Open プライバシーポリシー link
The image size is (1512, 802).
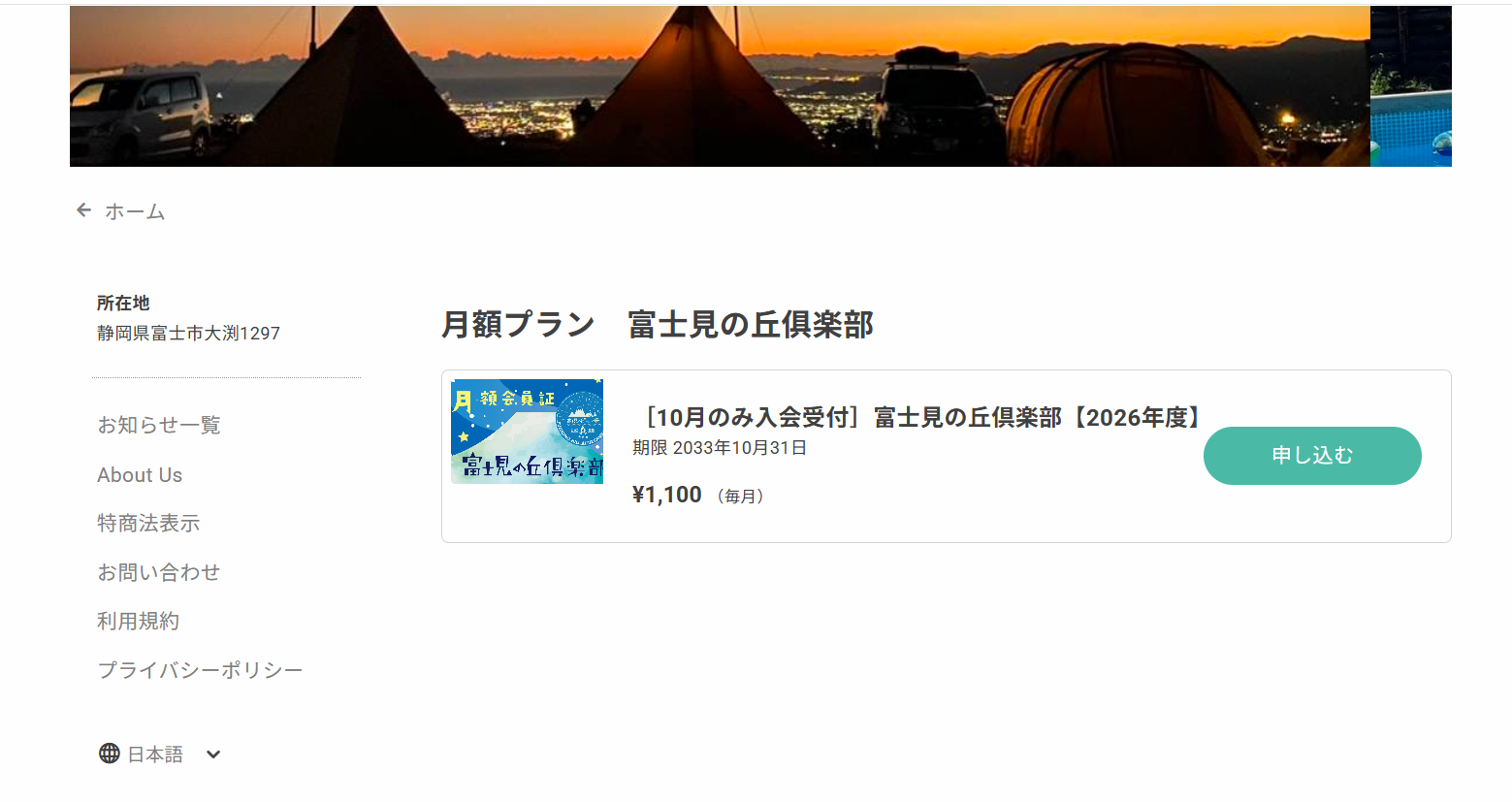click(201, 670)
